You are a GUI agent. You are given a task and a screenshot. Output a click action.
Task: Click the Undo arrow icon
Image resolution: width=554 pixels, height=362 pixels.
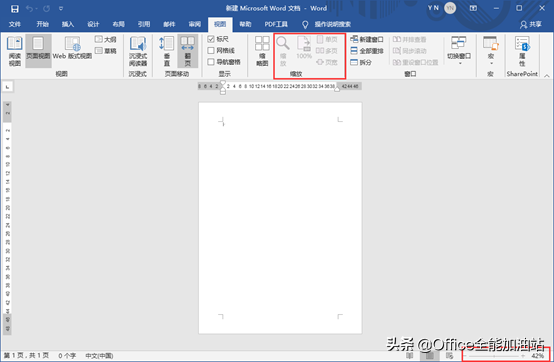point(29,8)
